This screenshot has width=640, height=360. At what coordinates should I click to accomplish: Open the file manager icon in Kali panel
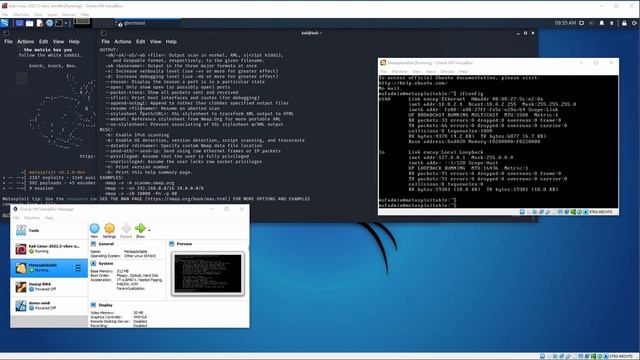tap(29, 23)
